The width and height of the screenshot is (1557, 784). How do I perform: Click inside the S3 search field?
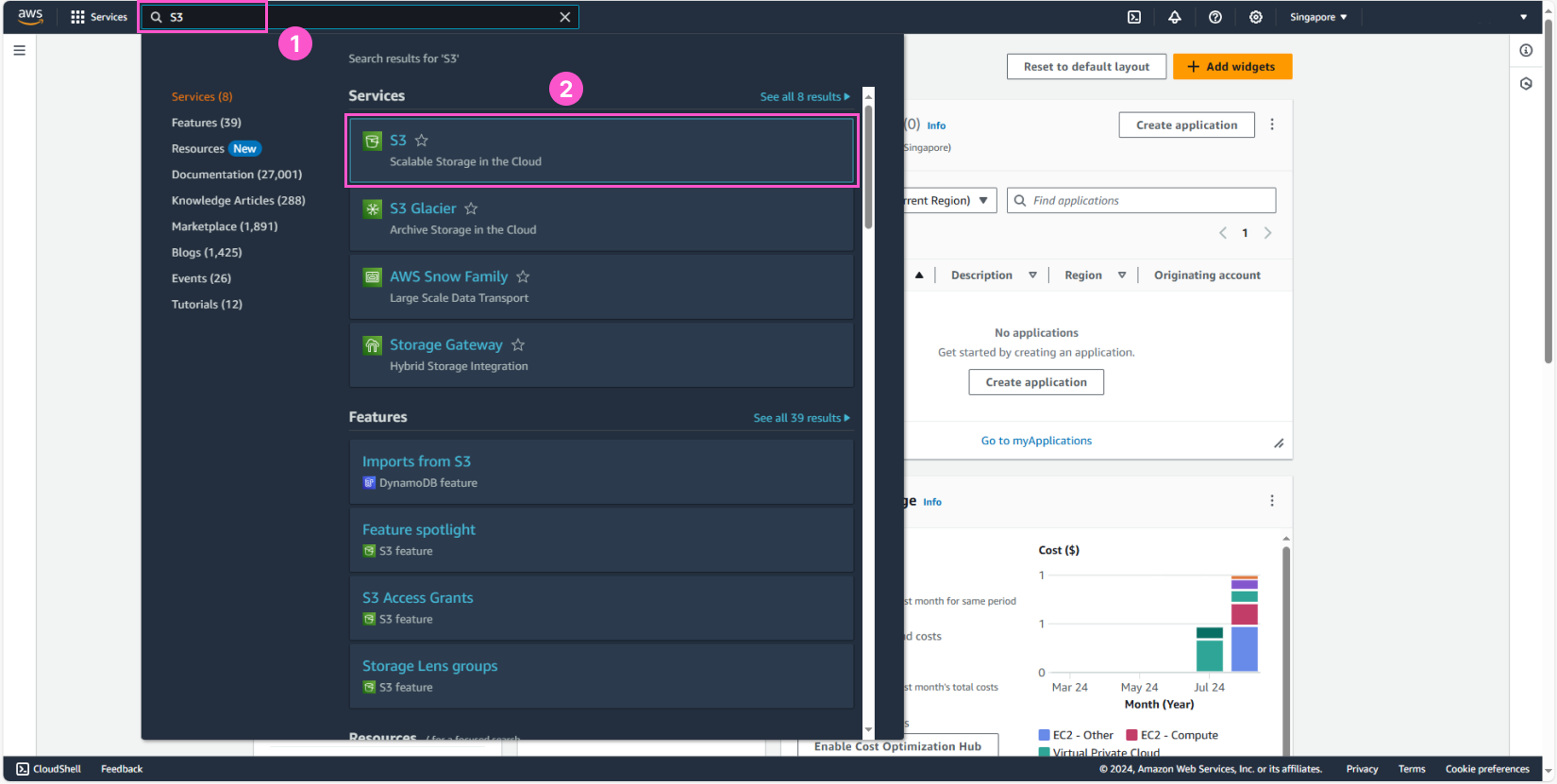click(x=359, y=17)
